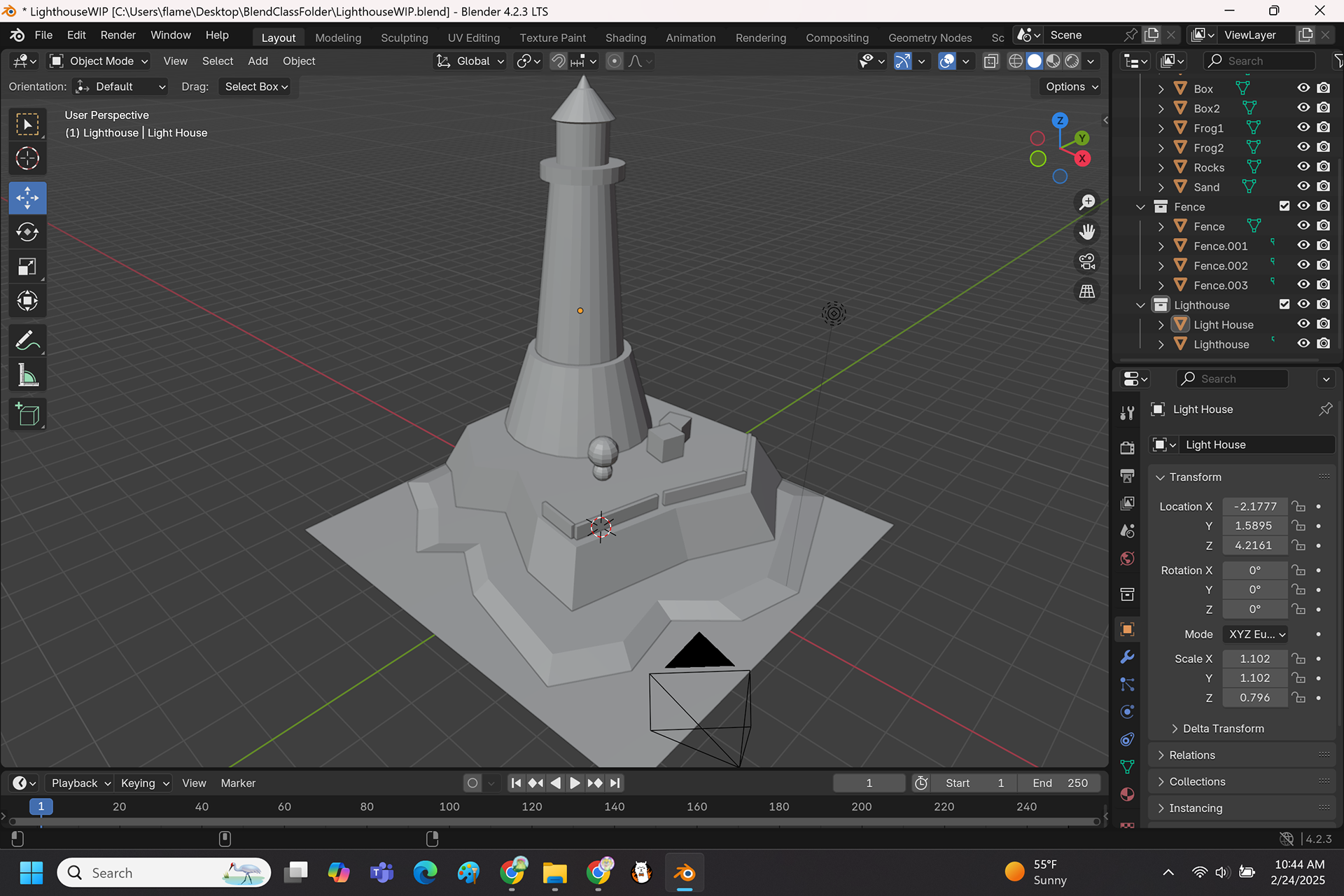Open the World properties tab

(x=1127, y=559)
